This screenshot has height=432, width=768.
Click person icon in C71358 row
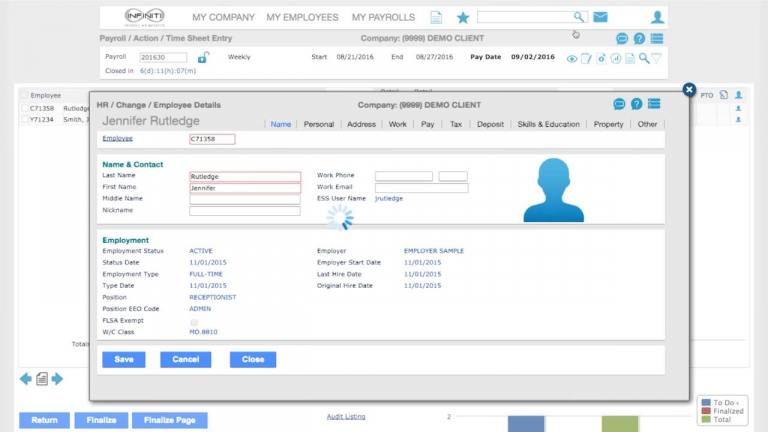click(x=739, y=108)
